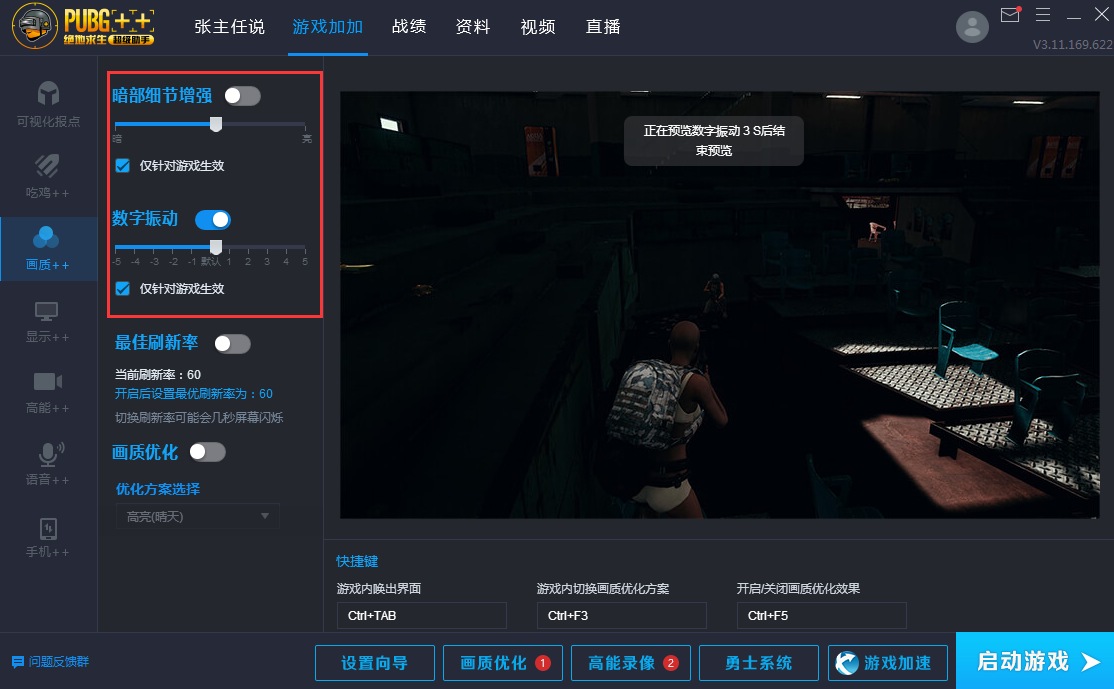Open the 高能++ camera section

click(48, 393)
